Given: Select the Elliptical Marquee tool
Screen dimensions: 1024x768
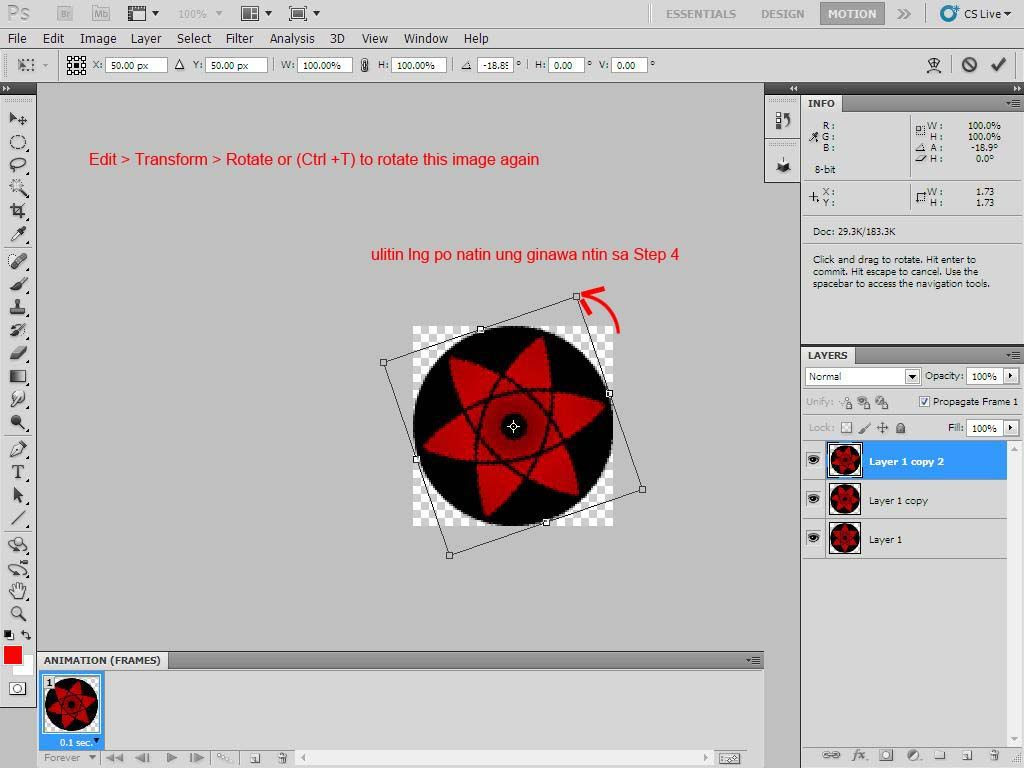Looking at the screenshot, I should coord(18,142).
